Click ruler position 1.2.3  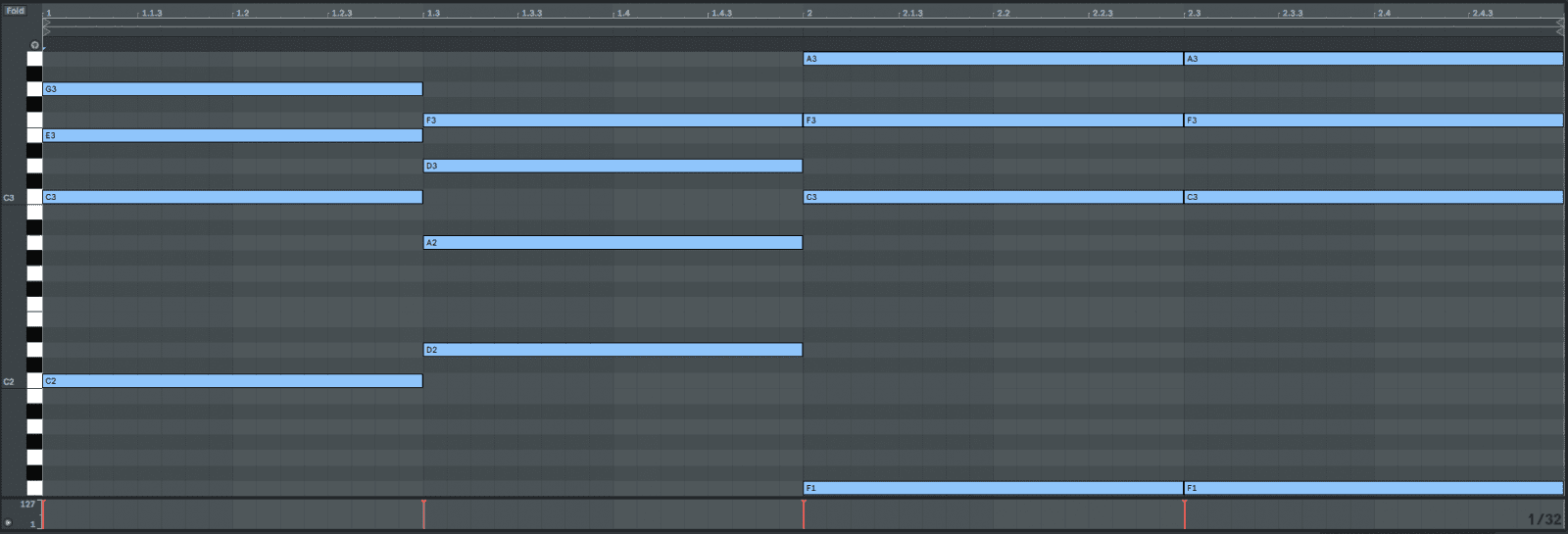click(342, 13)
